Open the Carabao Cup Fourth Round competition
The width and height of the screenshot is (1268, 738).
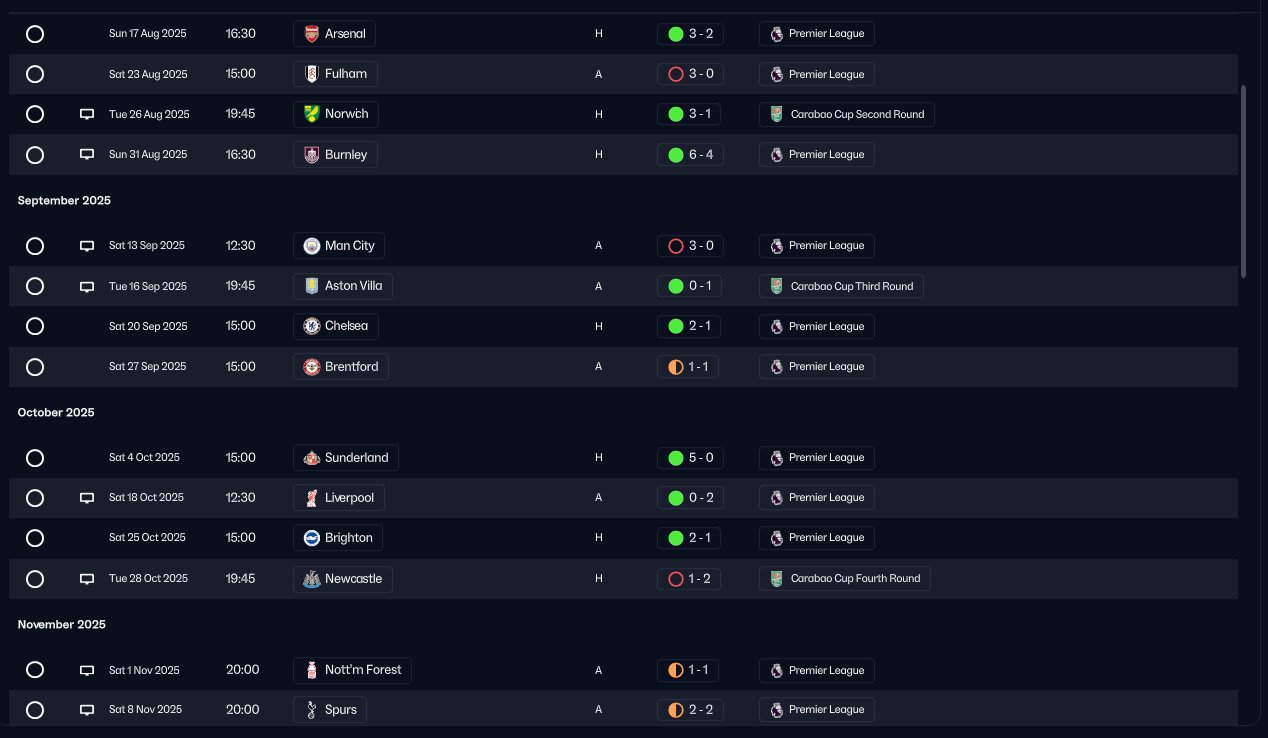pos(845,579)
